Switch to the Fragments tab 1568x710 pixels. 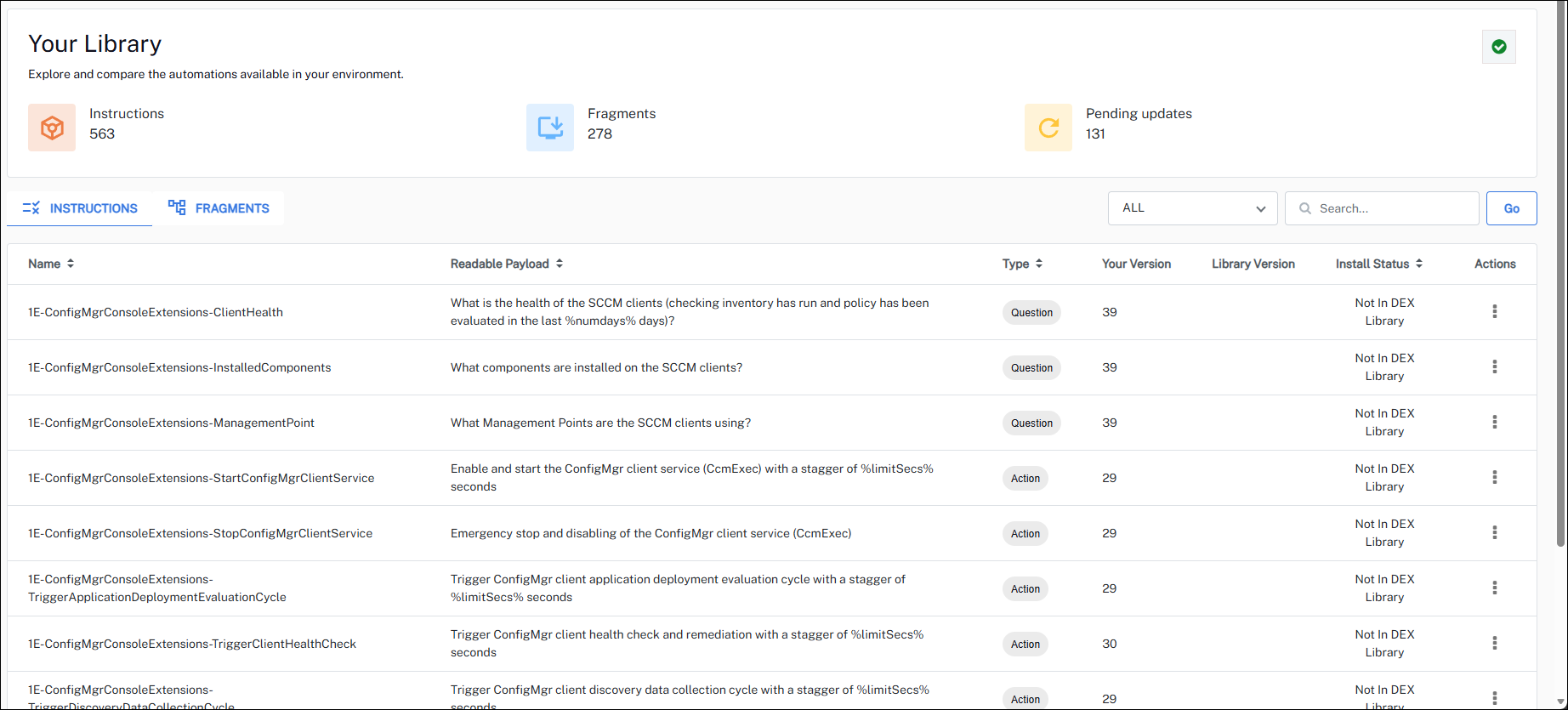click(219, 208)
